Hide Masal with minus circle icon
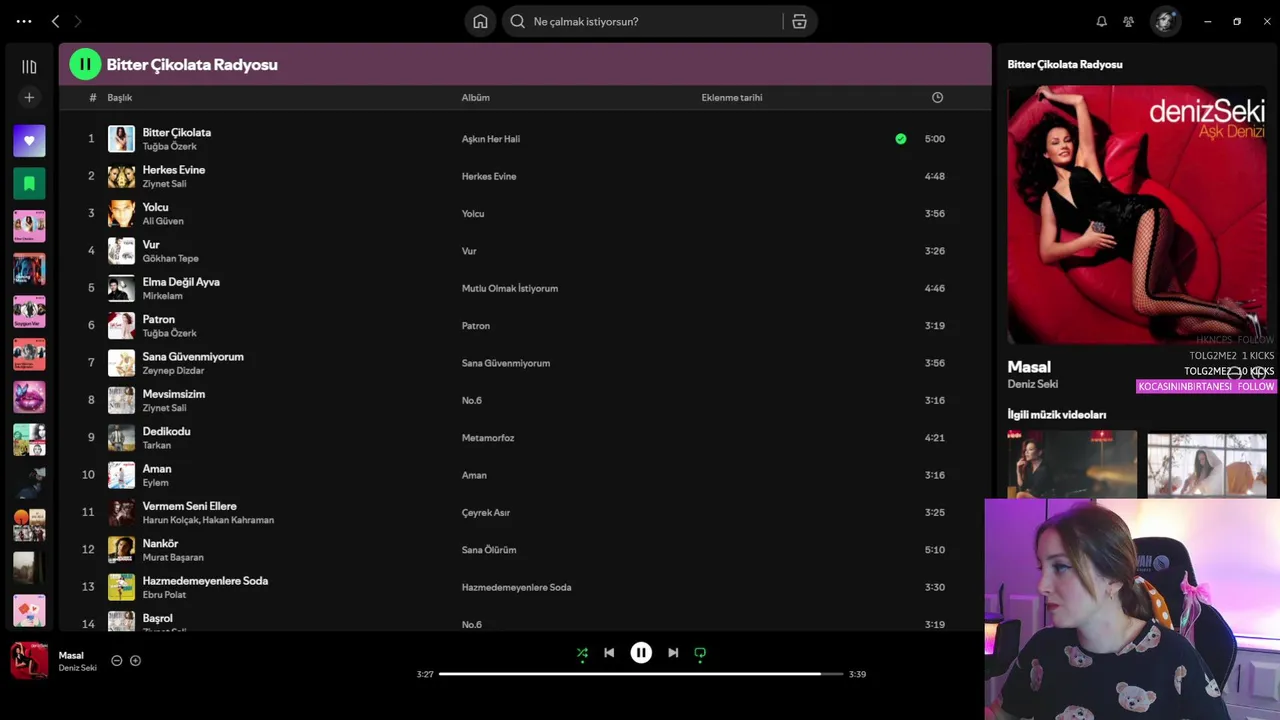The height and width of the screenshot is (720, 1280). 116,661
